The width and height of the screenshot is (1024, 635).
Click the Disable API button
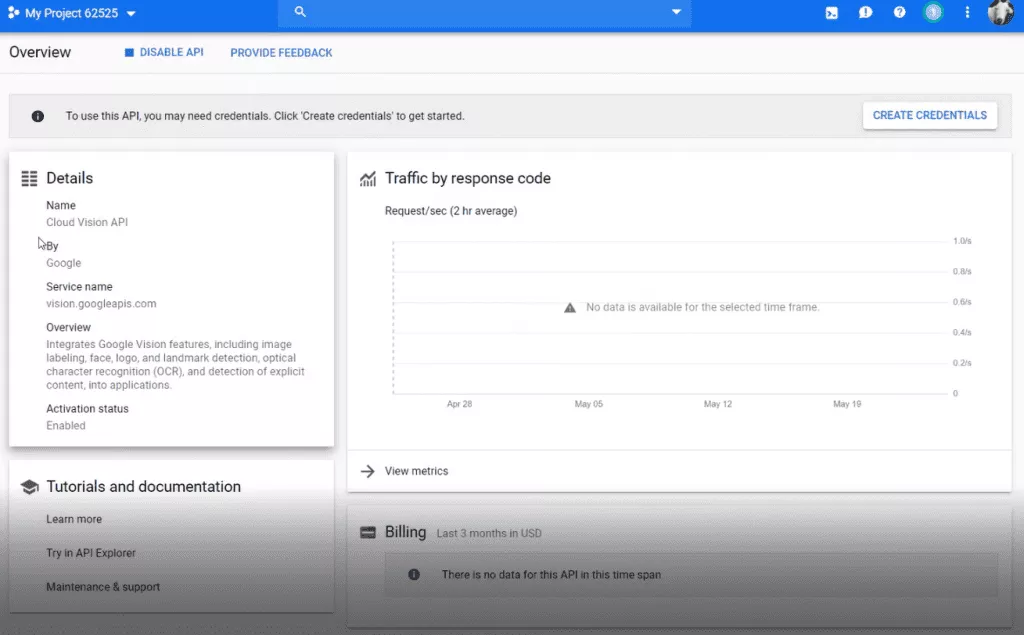point(165,52)
